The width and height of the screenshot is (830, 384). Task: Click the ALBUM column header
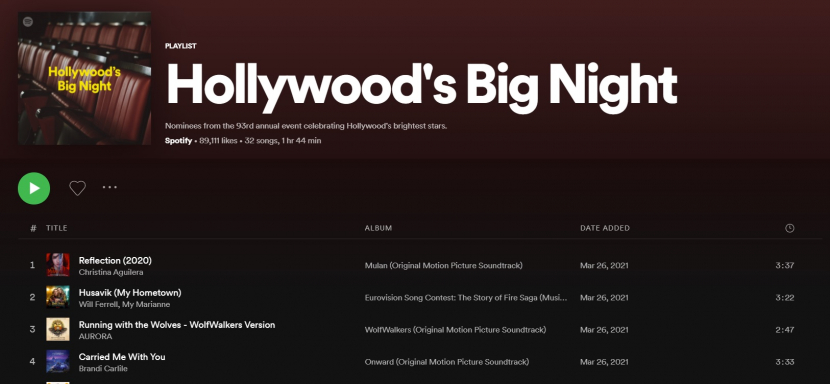click(378, 228)
